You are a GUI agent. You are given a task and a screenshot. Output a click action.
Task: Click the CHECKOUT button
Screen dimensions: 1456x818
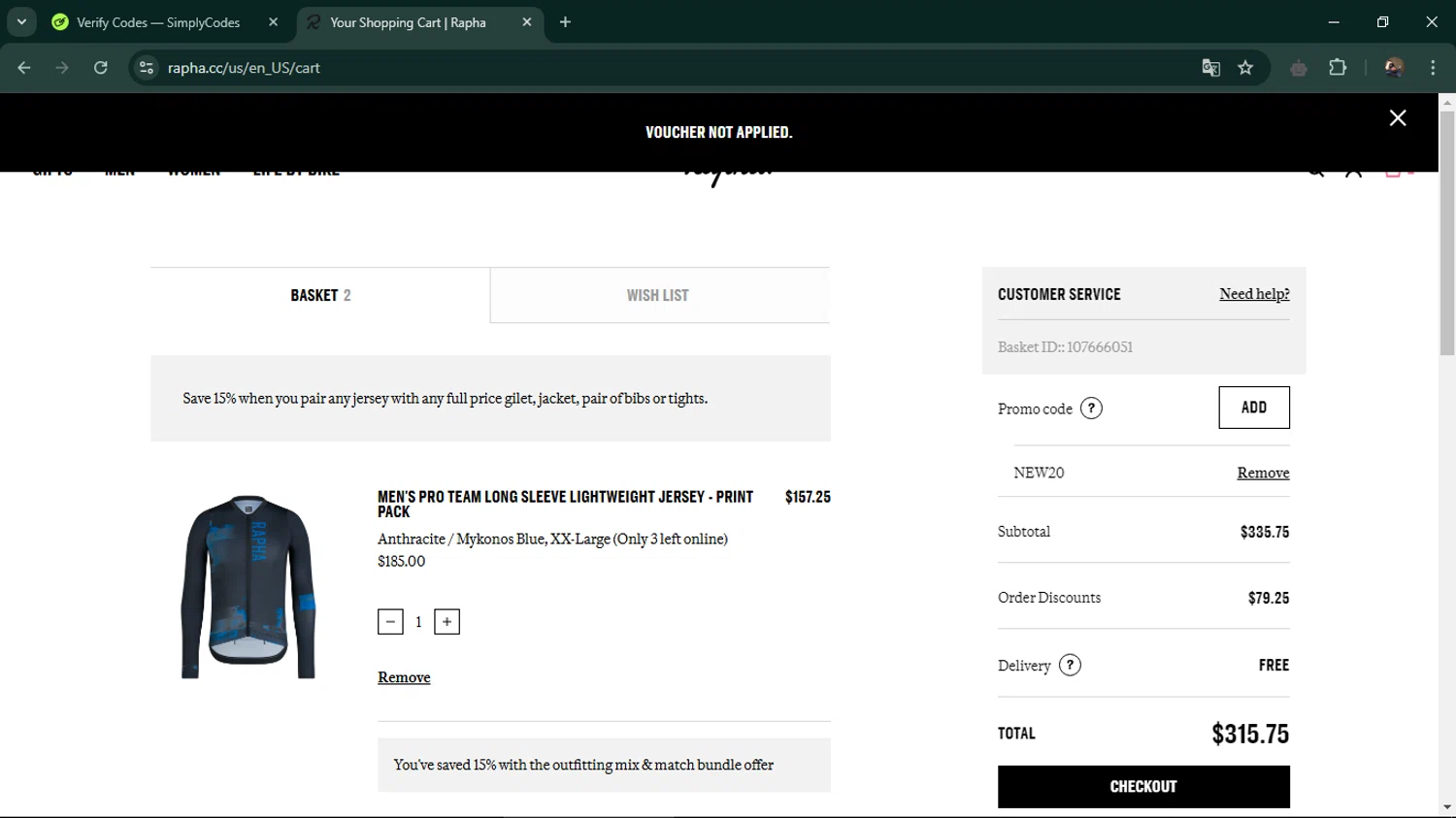1143,787
